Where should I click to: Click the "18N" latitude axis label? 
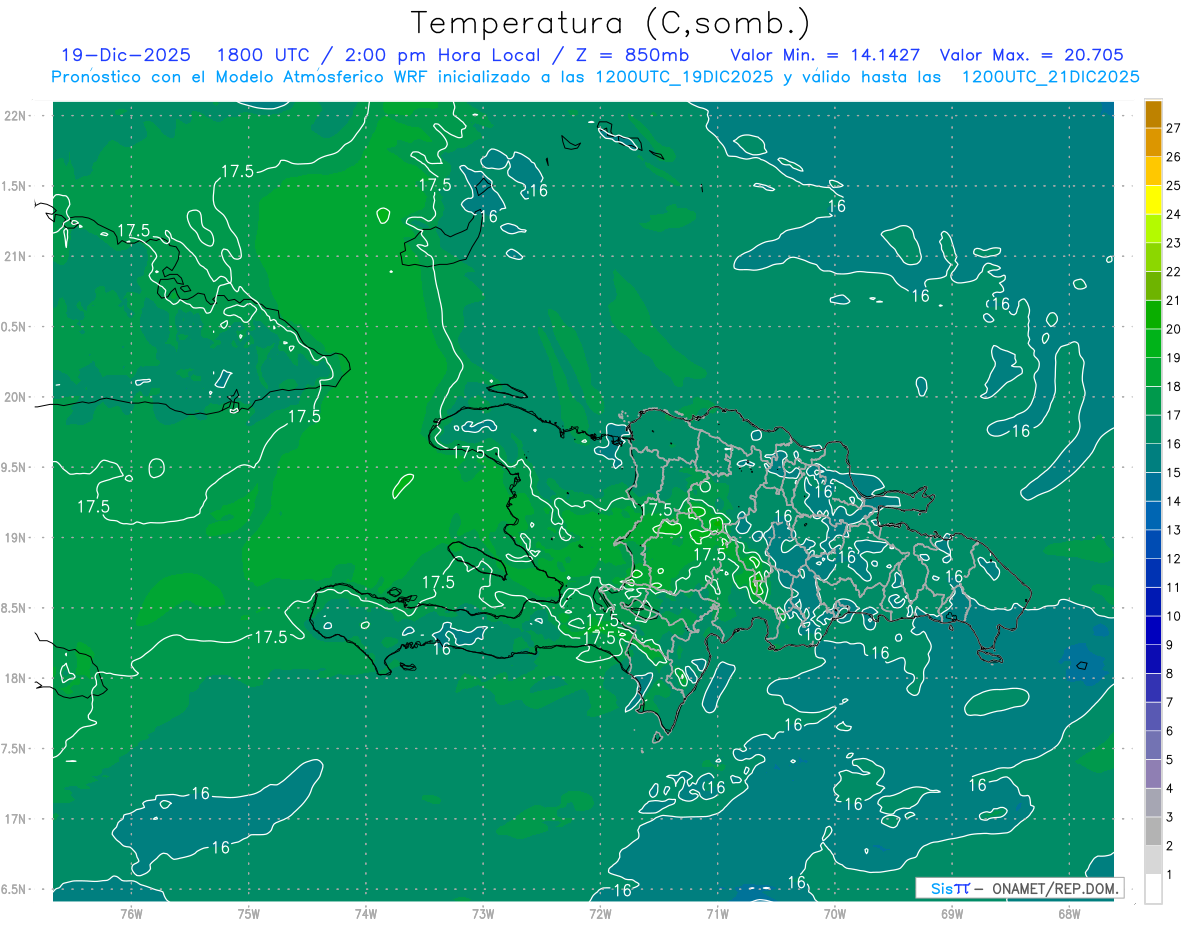tap(15, 679)
